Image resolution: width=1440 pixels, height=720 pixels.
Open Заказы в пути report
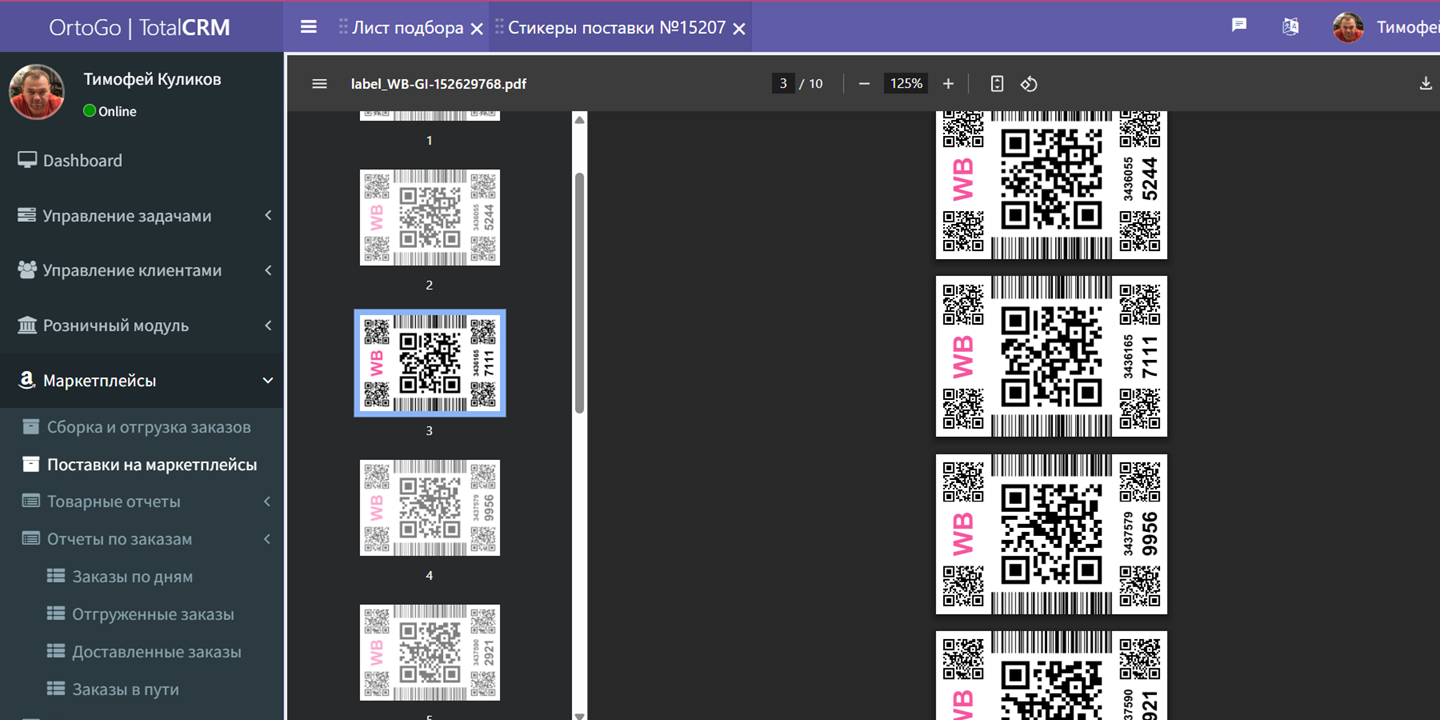tap(125, 689)
